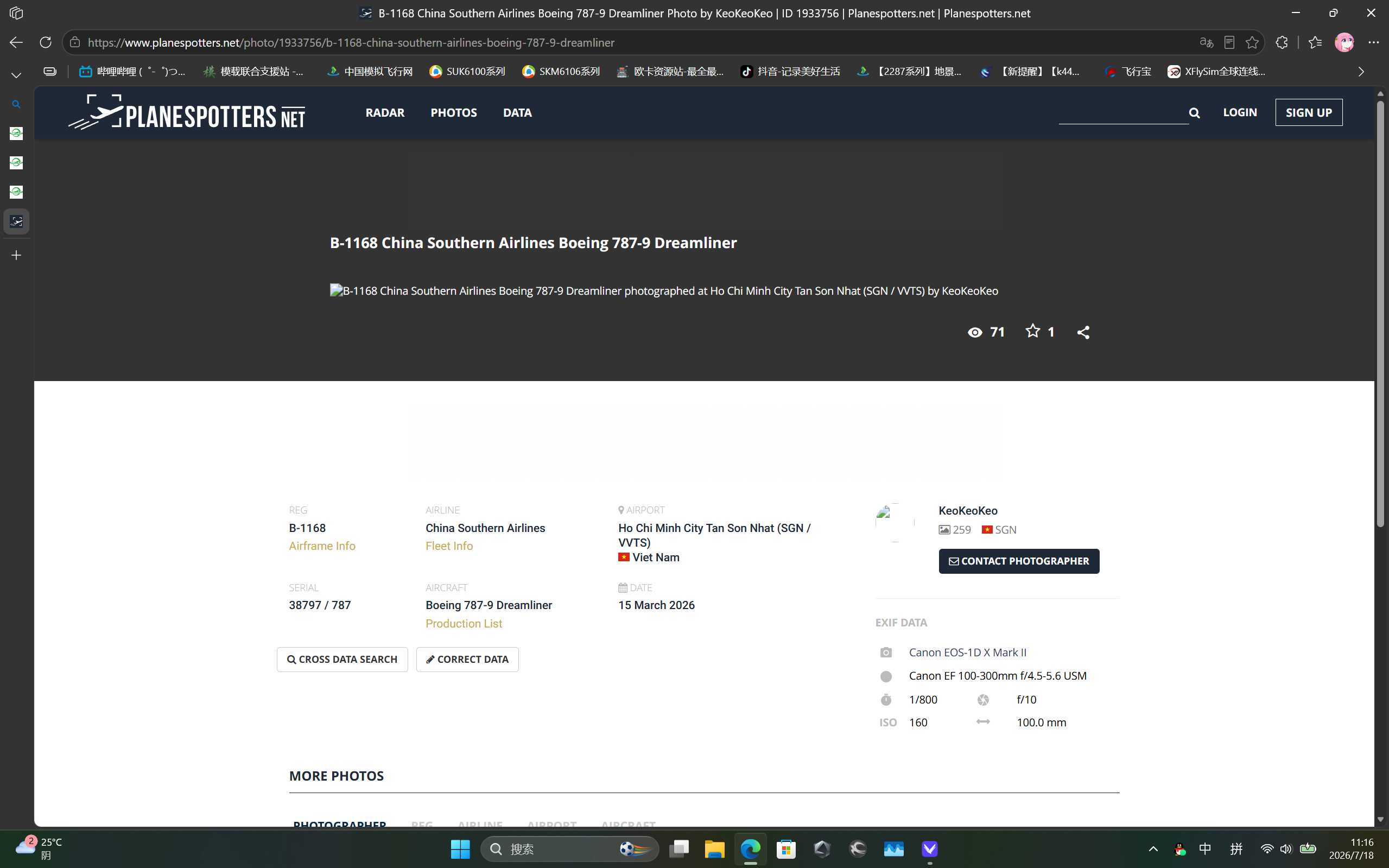Click the CONTACT PHOTOGRAPHER button
Image resolution: width=1389 pixels, height=868 pixels.
tap(1019, 561)
